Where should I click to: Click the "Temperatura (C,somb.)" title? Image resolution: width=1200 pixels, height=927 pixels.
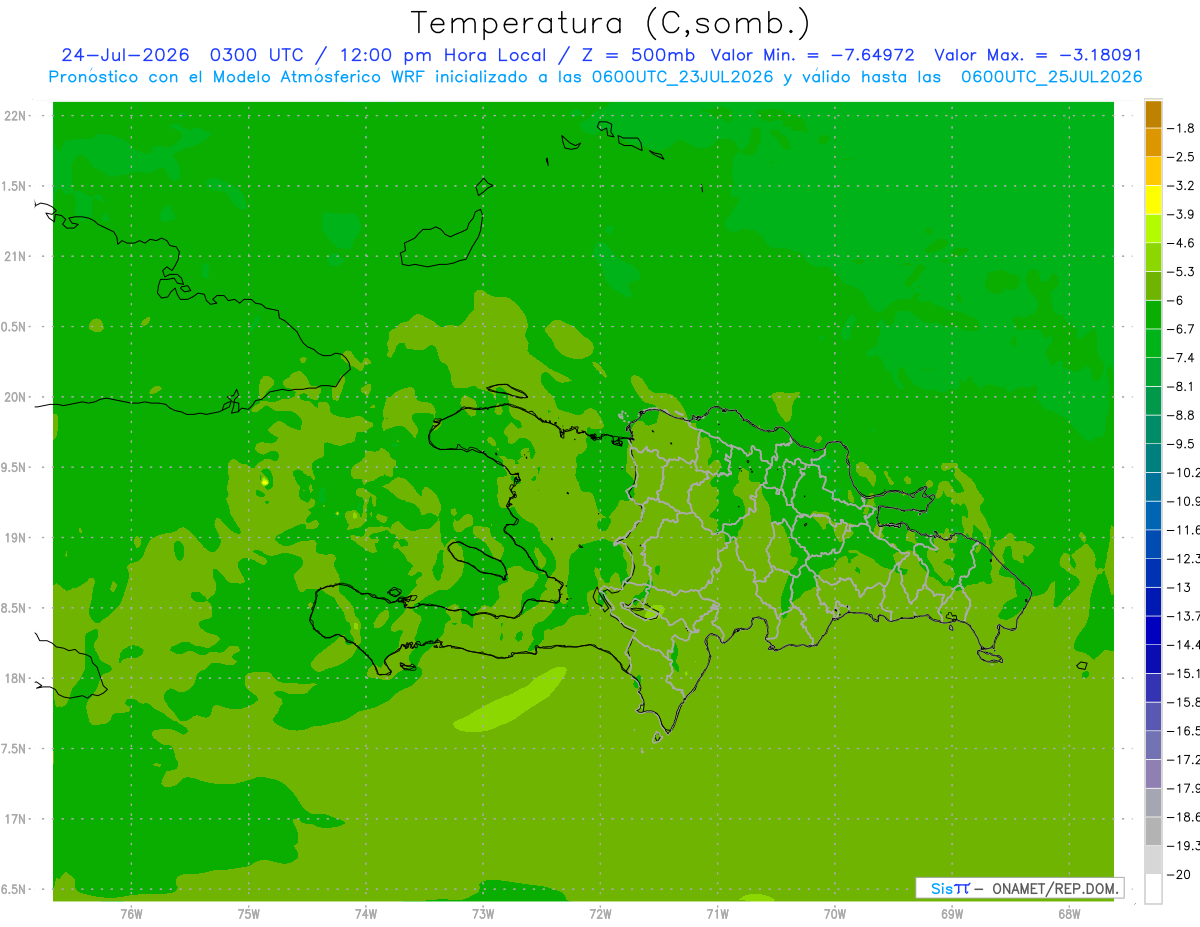pyautogui.click(x=611, y=23)
